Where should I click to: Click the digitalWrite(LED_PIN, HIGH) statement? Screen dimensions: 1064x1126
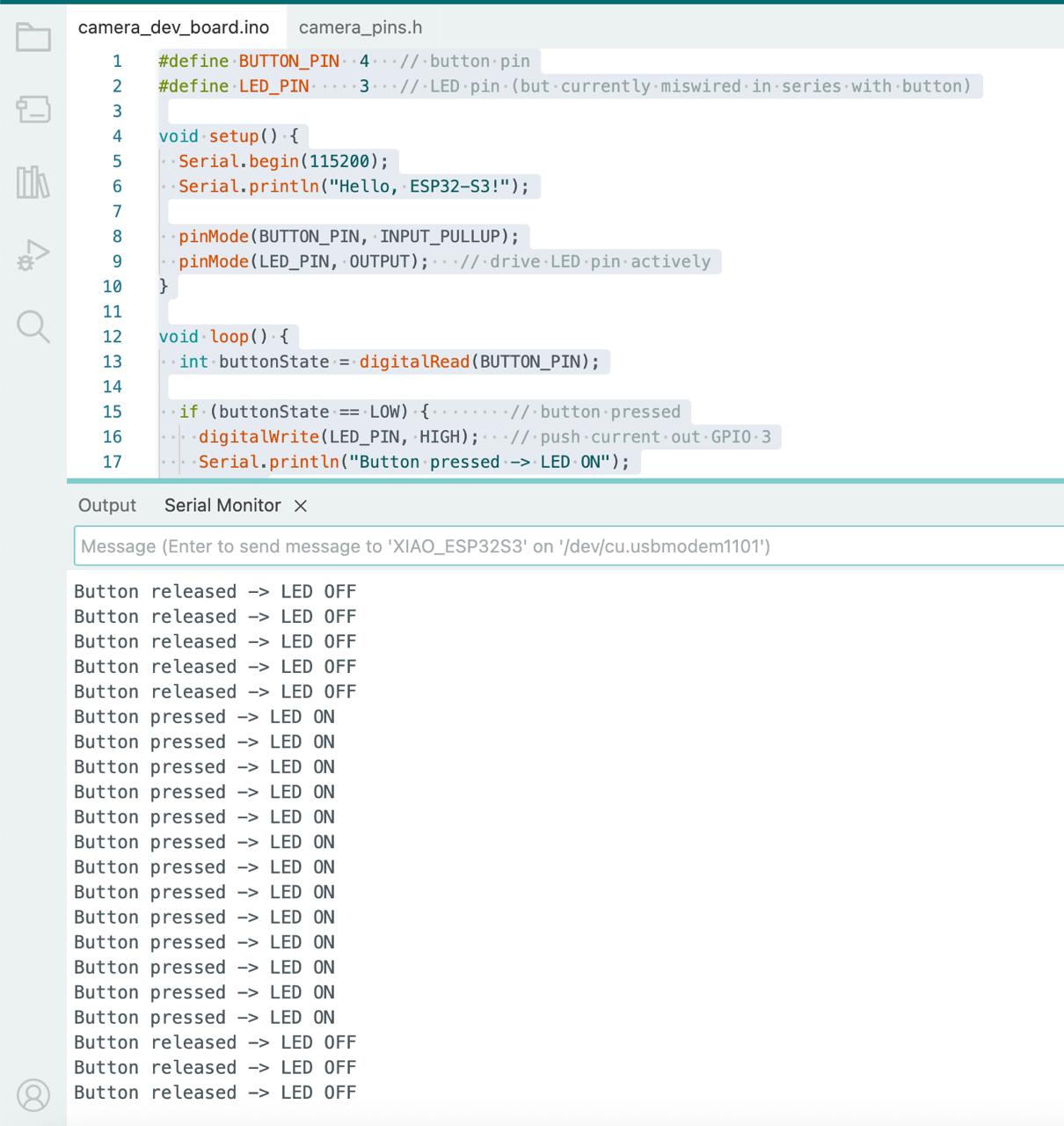coord(339,437)
